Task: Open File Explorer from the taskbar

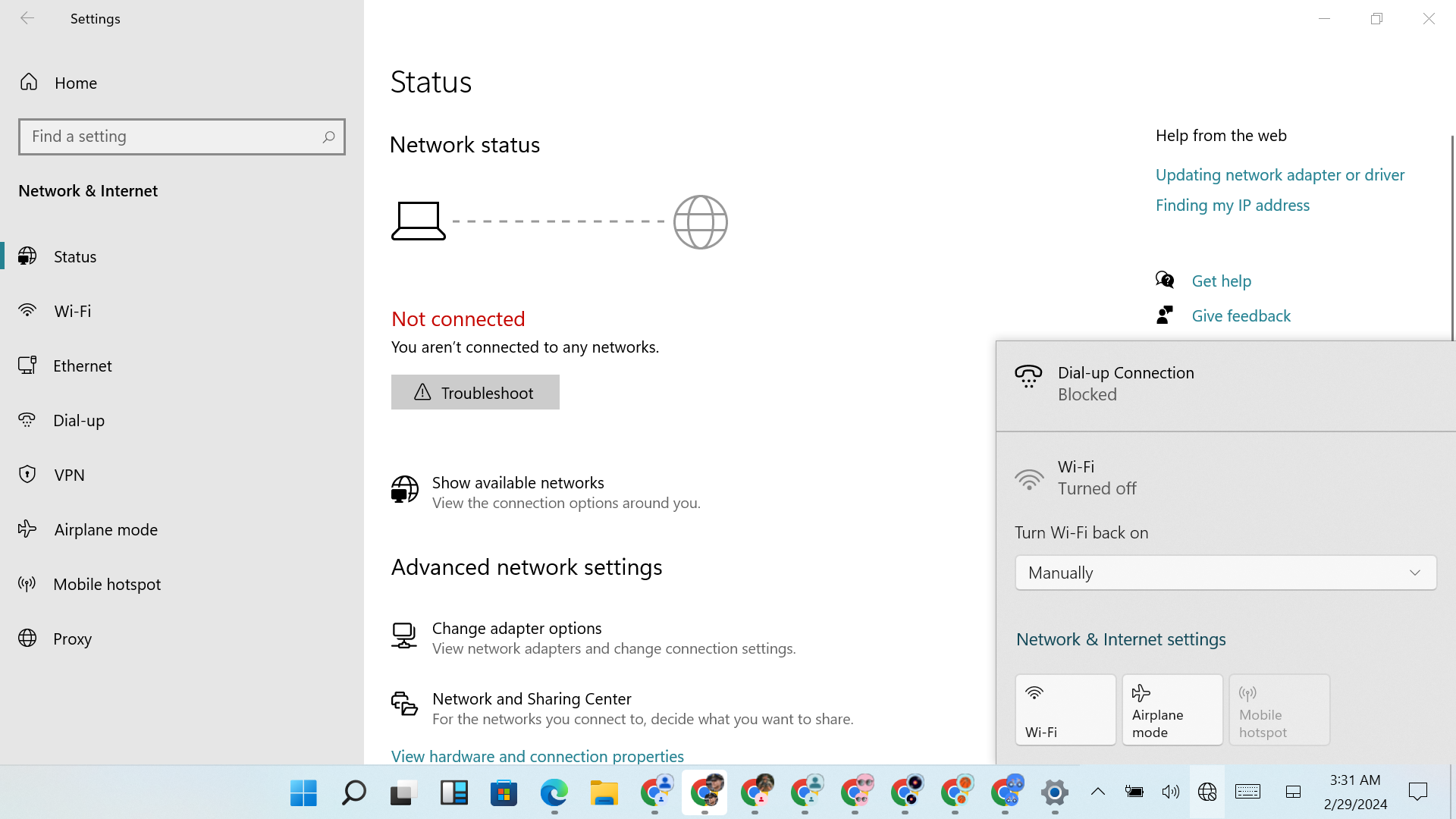Action: (x=604, y=792)
